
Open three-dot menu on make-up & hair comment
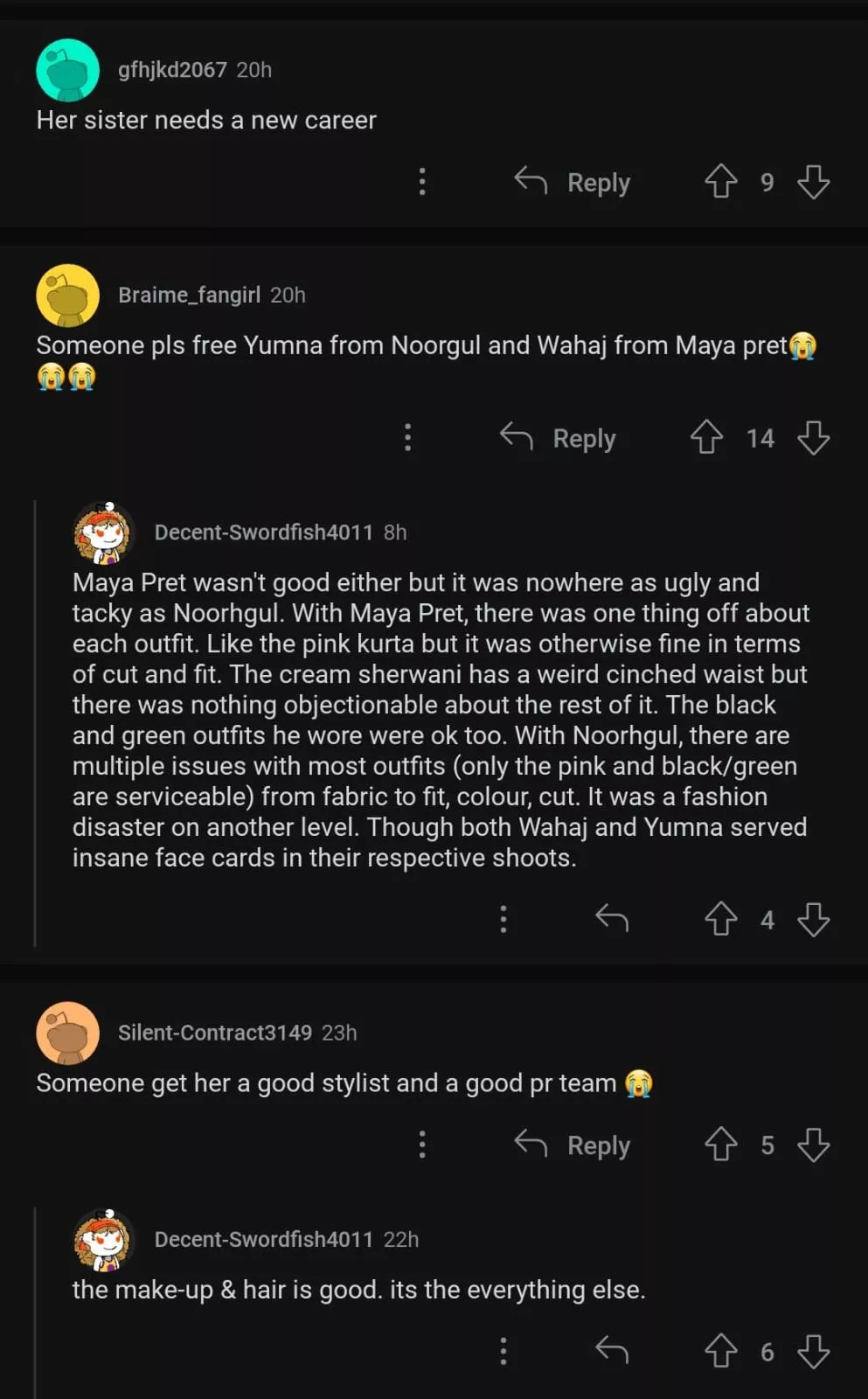(503, 1351)
